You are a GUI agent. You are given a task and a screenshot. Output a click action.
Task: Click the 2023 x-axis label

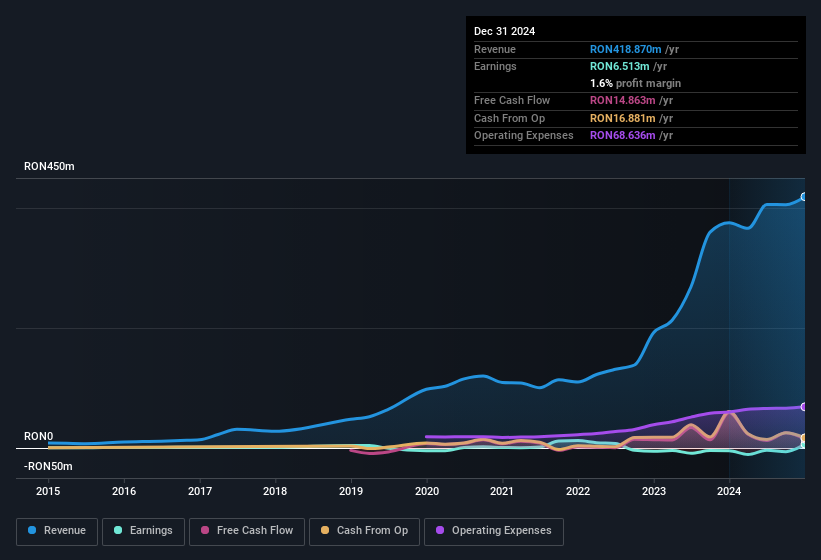[654, 491]
